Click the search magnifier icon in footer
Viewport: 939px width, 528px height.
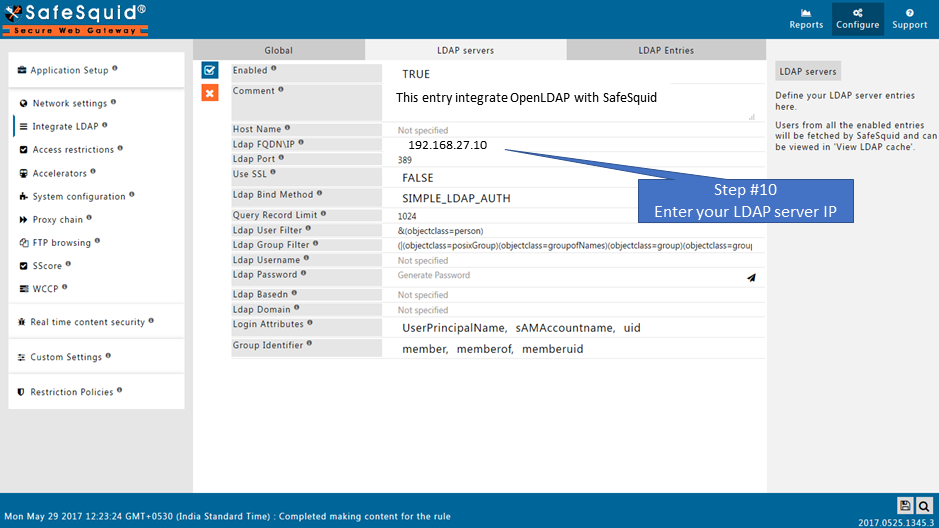[x=925, y=506]
